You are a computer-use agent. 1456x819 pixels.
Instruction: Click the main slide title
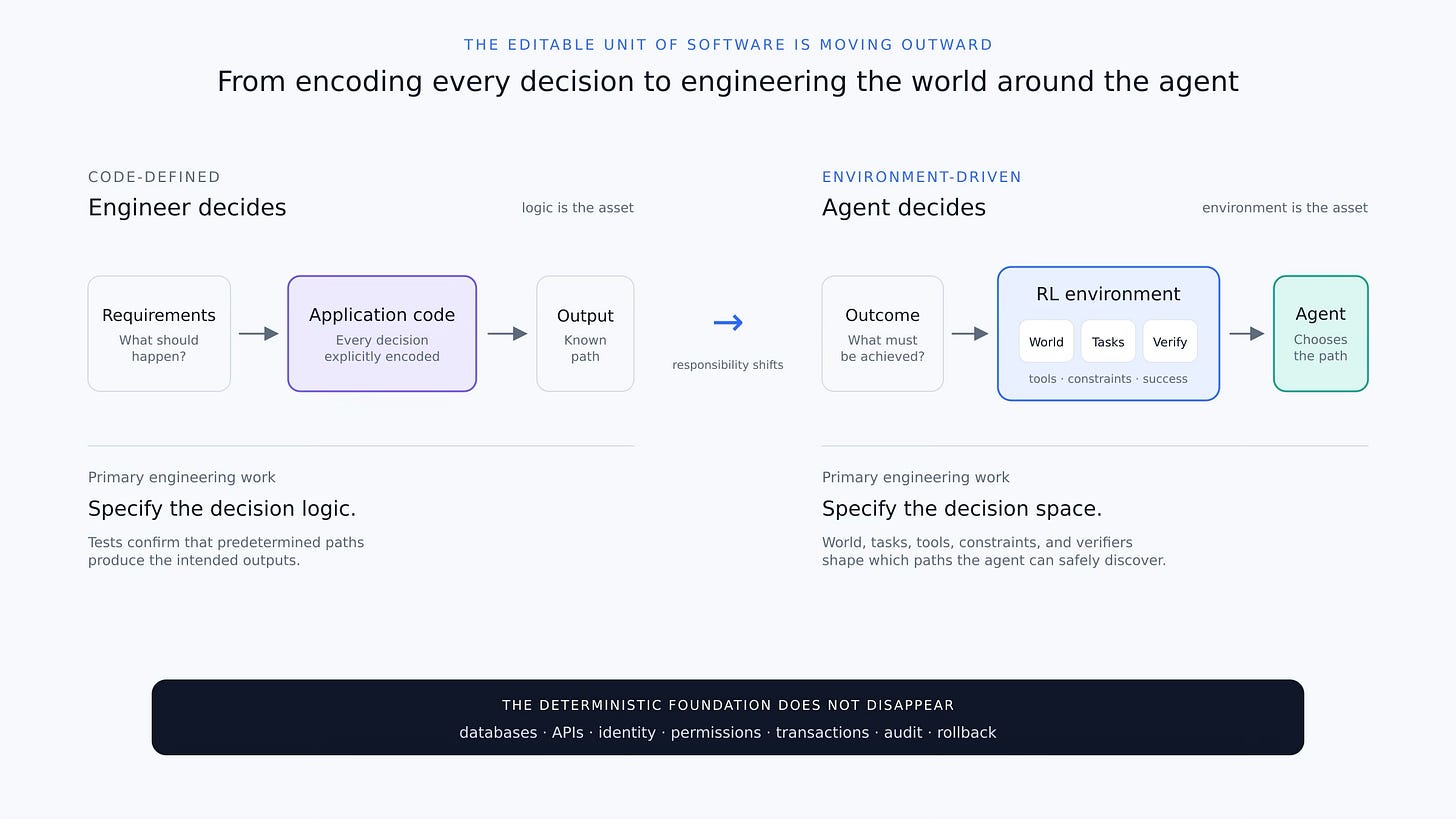coord(728,81)
